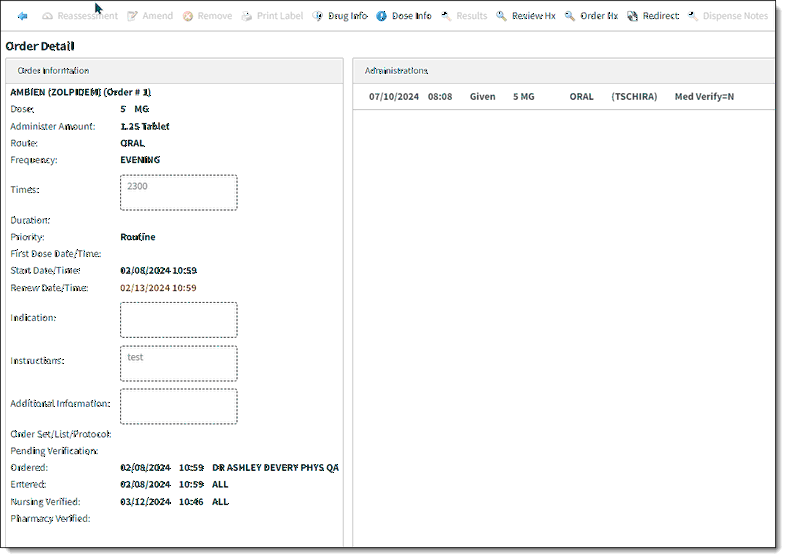Screen dimensions: 787x559
Task: Click the empty Indication box
Action: click(x=179, y=320)
